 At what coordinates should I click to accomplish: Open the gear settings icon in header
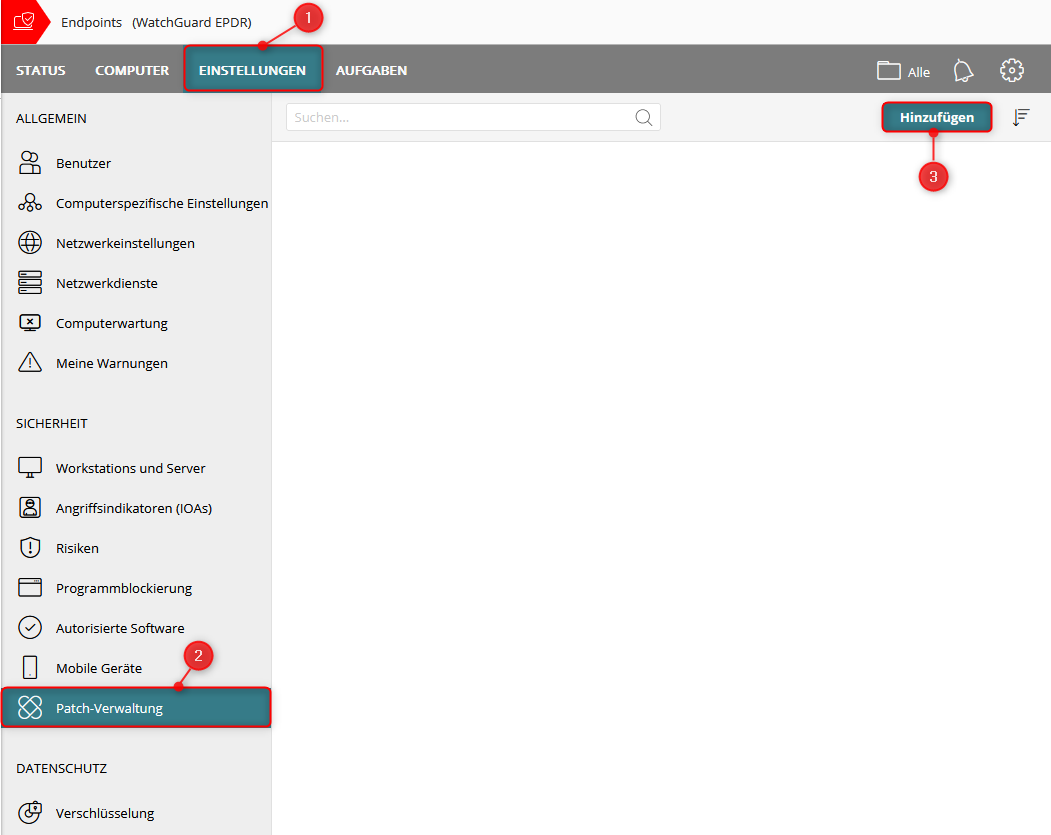(1012, 70)
